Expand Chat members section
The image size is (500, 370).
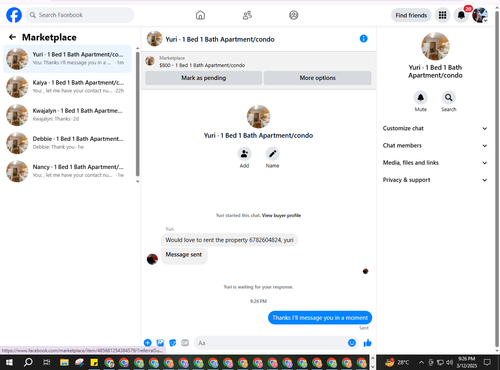435,146
